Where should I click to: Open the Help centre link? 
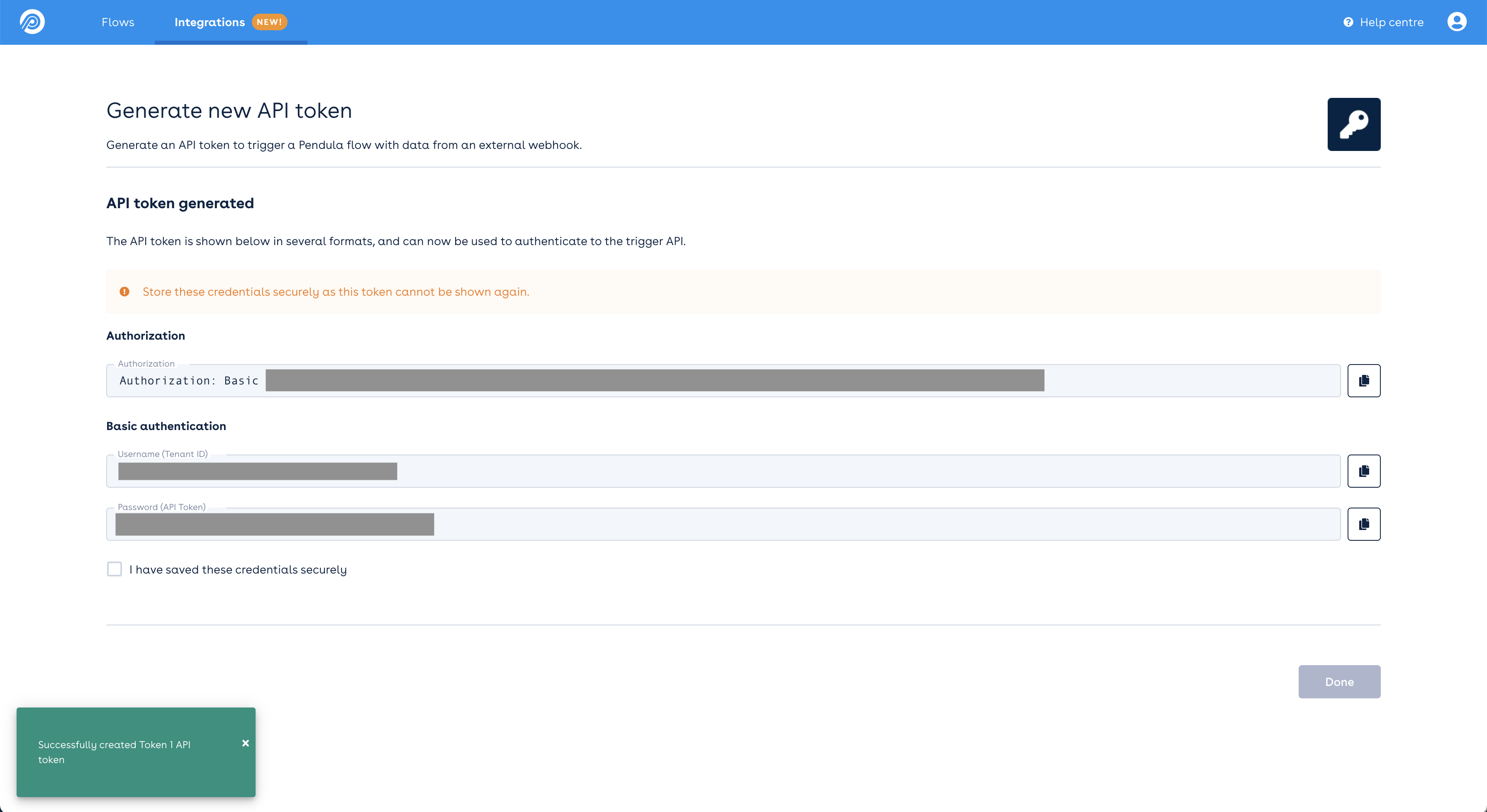tap(1391, 22)
